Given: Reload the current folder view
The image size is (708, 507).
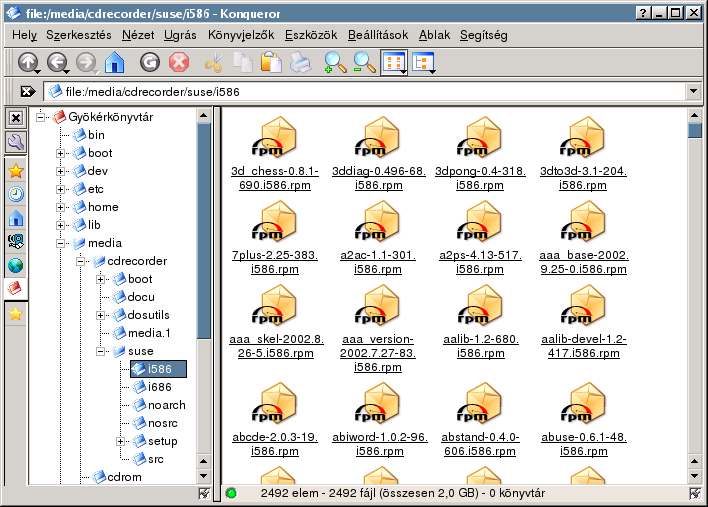Looking at the screenshot, I should tap(150, 62).
